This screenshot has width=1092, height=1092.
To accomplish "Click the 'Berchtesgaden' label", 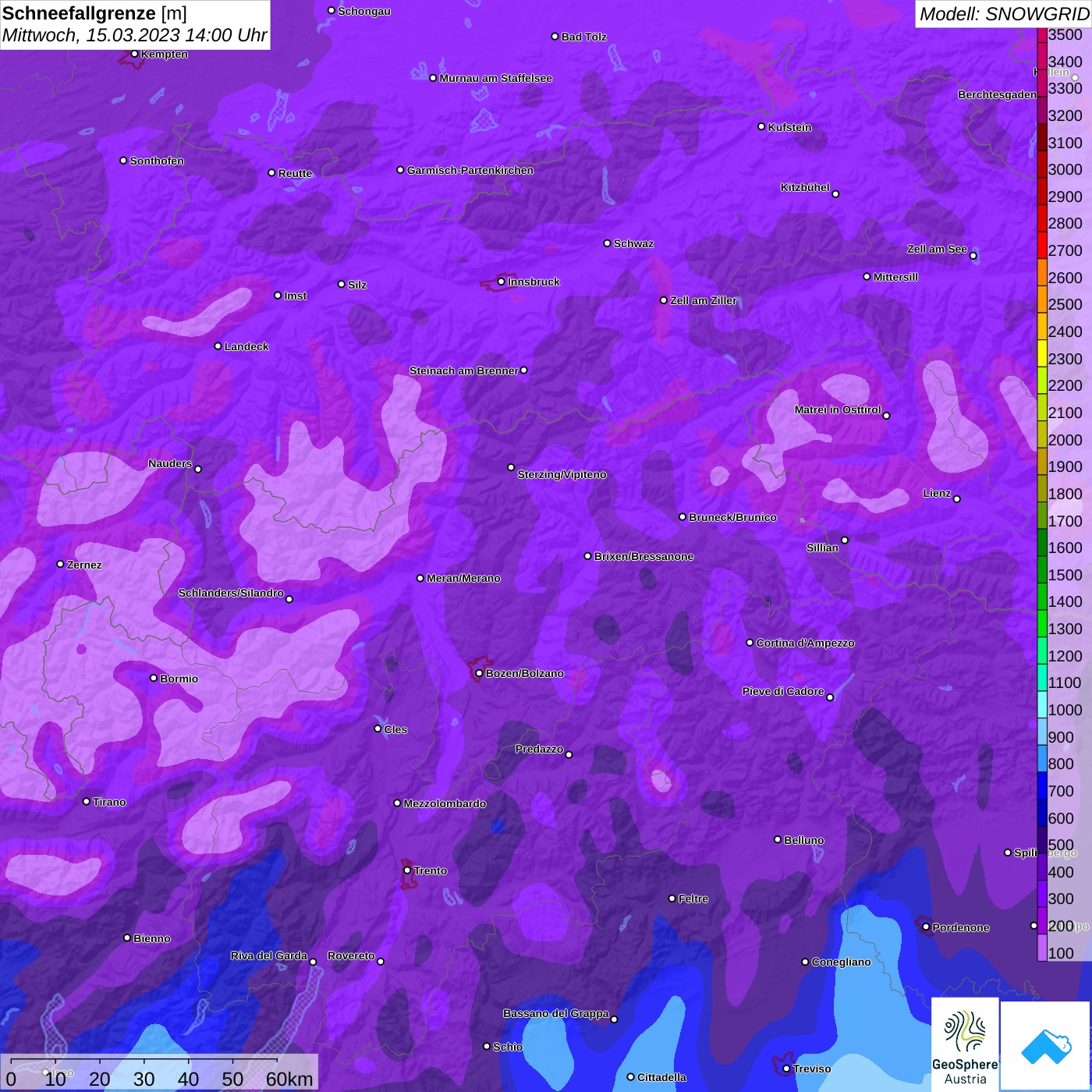I will [998, 95].
